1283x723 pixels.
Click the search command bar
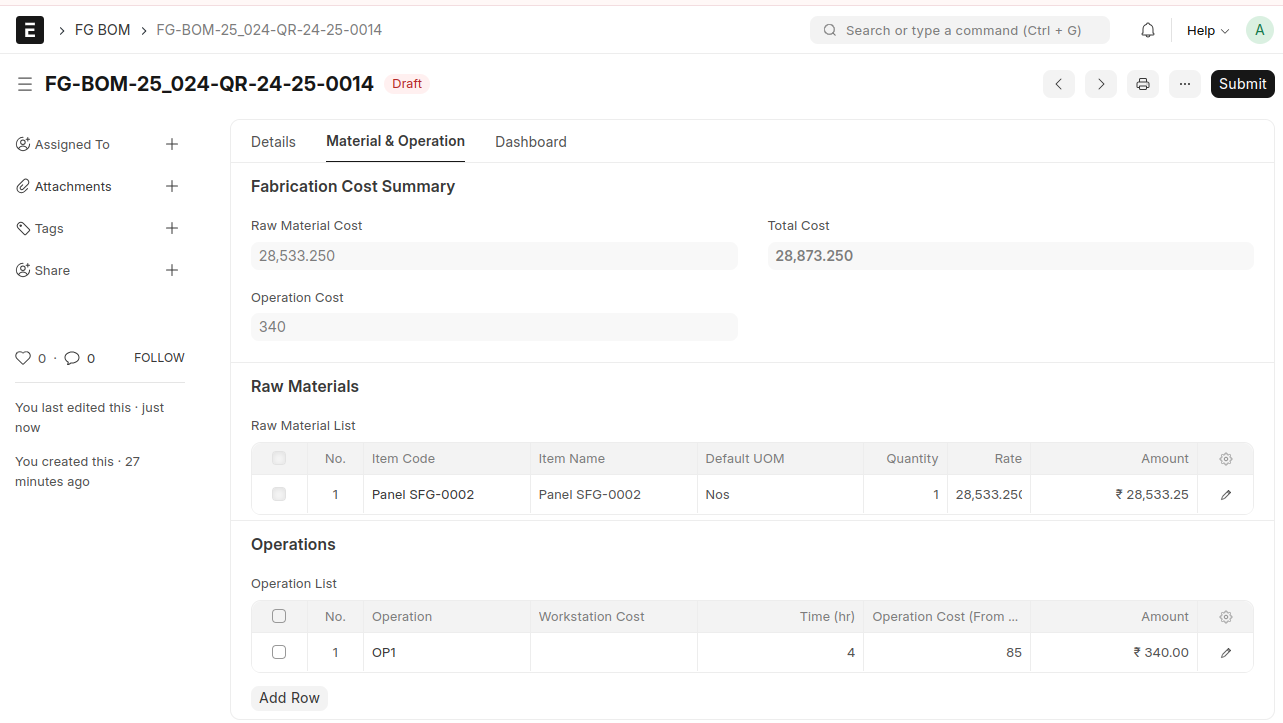click(959, 31)
